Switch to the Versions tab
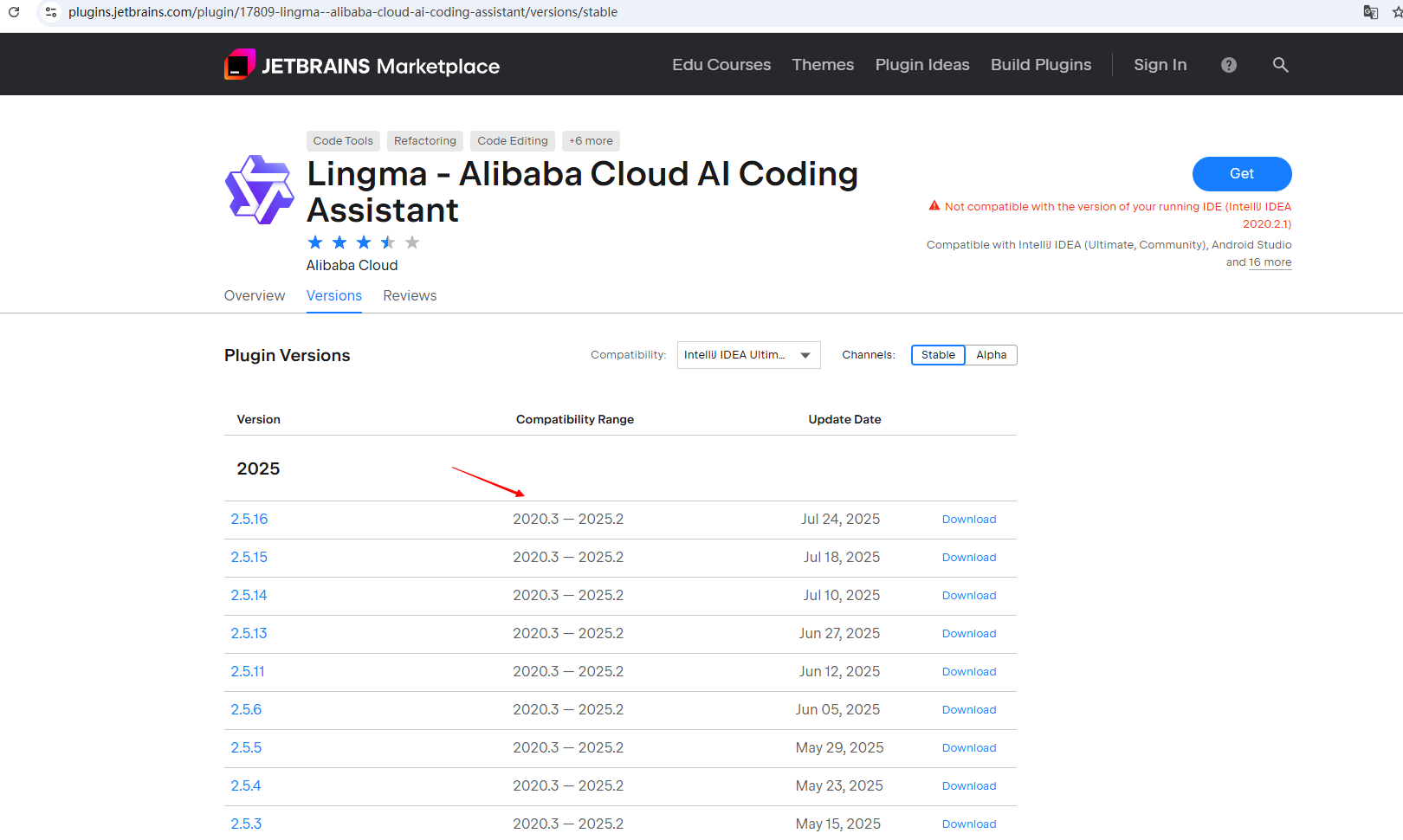 334,296
